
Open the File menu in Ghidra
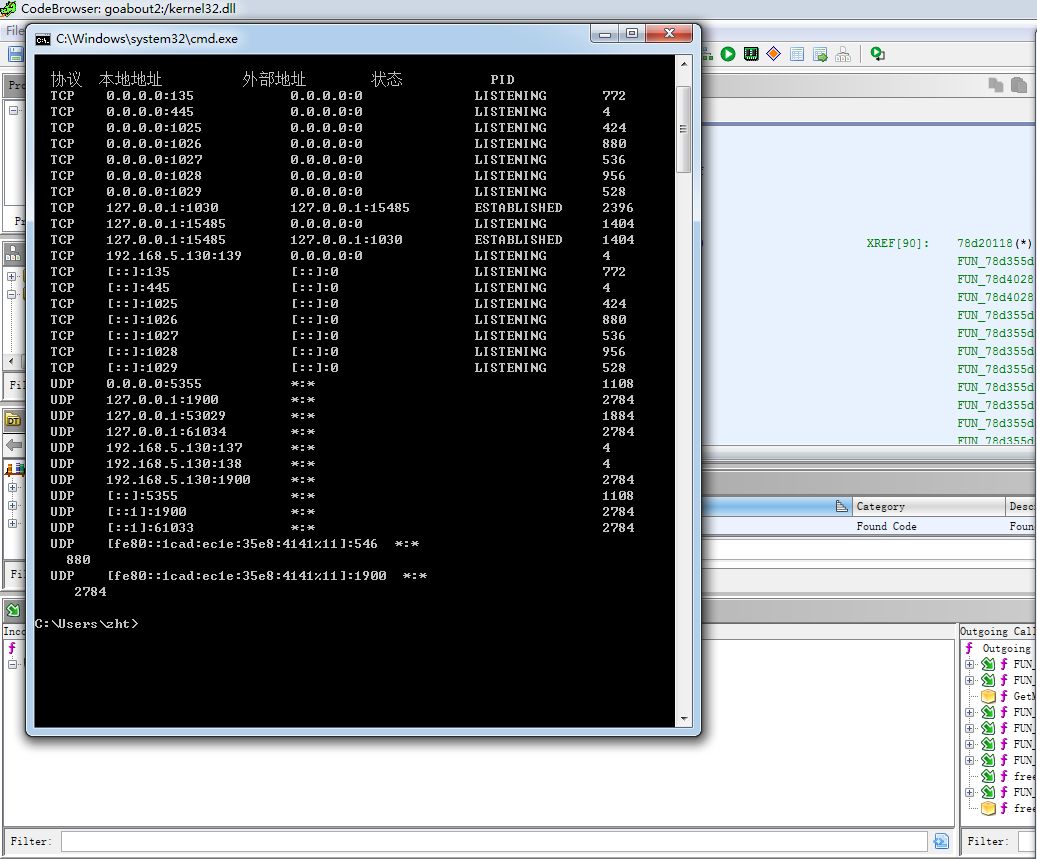(x=14, y=30)
